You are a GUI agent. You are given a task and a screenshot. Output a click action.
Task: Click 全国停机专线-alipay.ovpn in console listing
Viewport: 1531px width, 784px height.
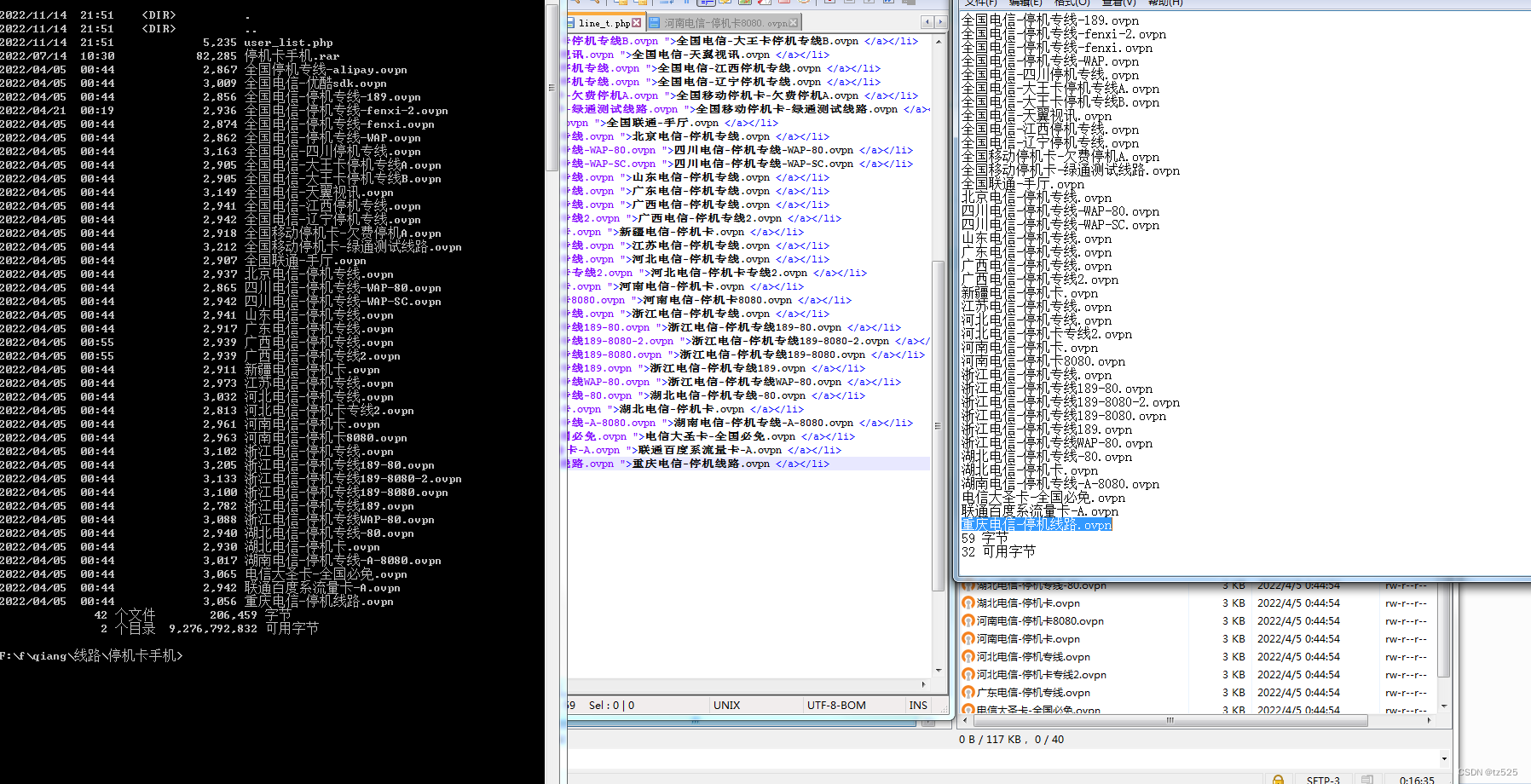coord(326,69)
